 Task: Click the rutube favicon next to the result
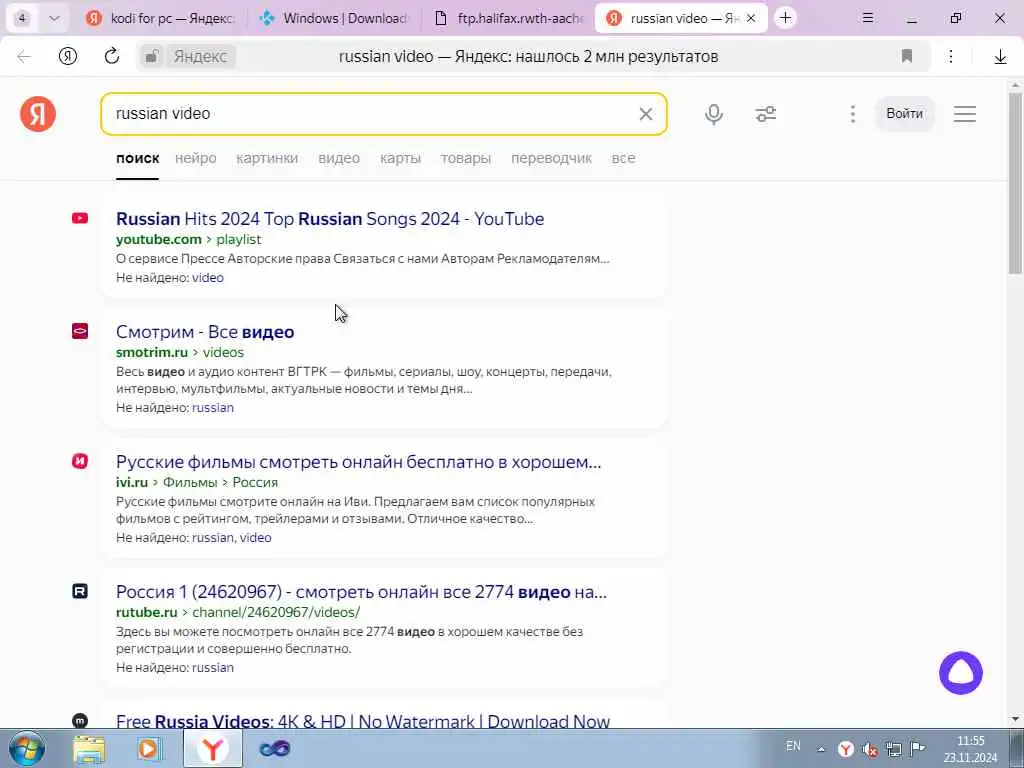(x=80, y=591)
